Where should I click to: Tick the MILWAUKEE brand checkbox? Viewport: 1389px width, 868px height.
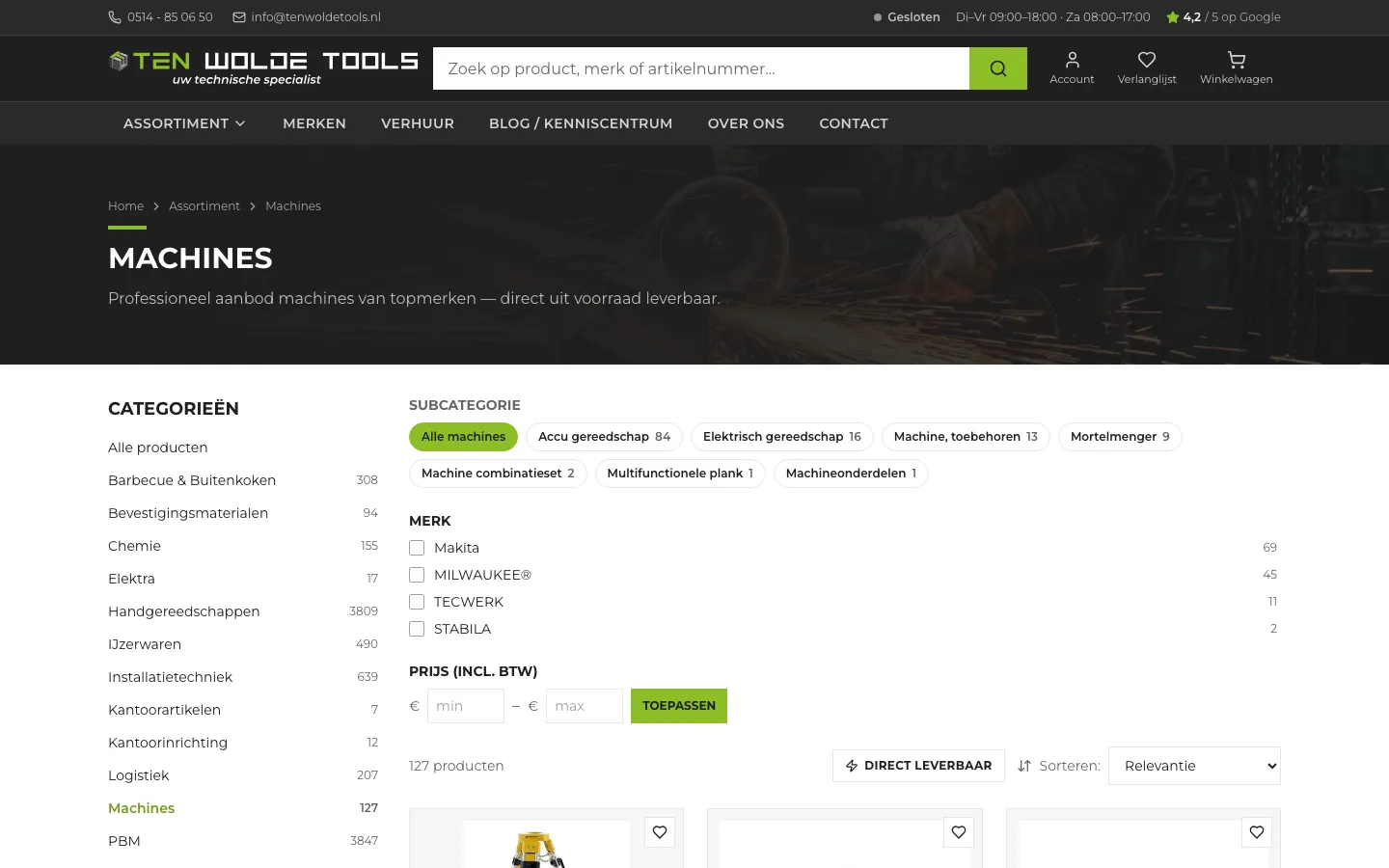(417, 575)
